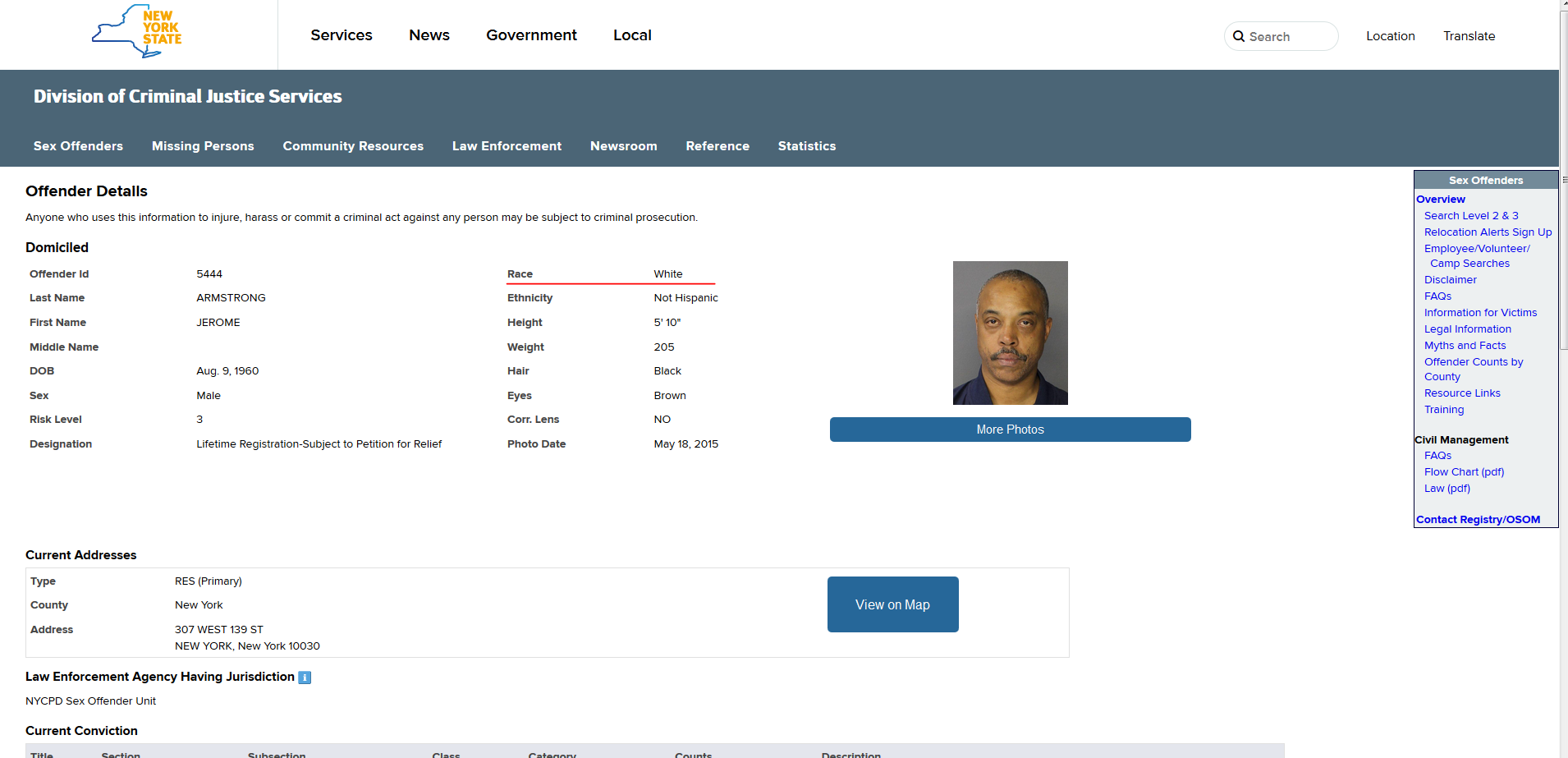Open the Translate option
This screenshot has width=1568, height=758.
click(1469, 36)
